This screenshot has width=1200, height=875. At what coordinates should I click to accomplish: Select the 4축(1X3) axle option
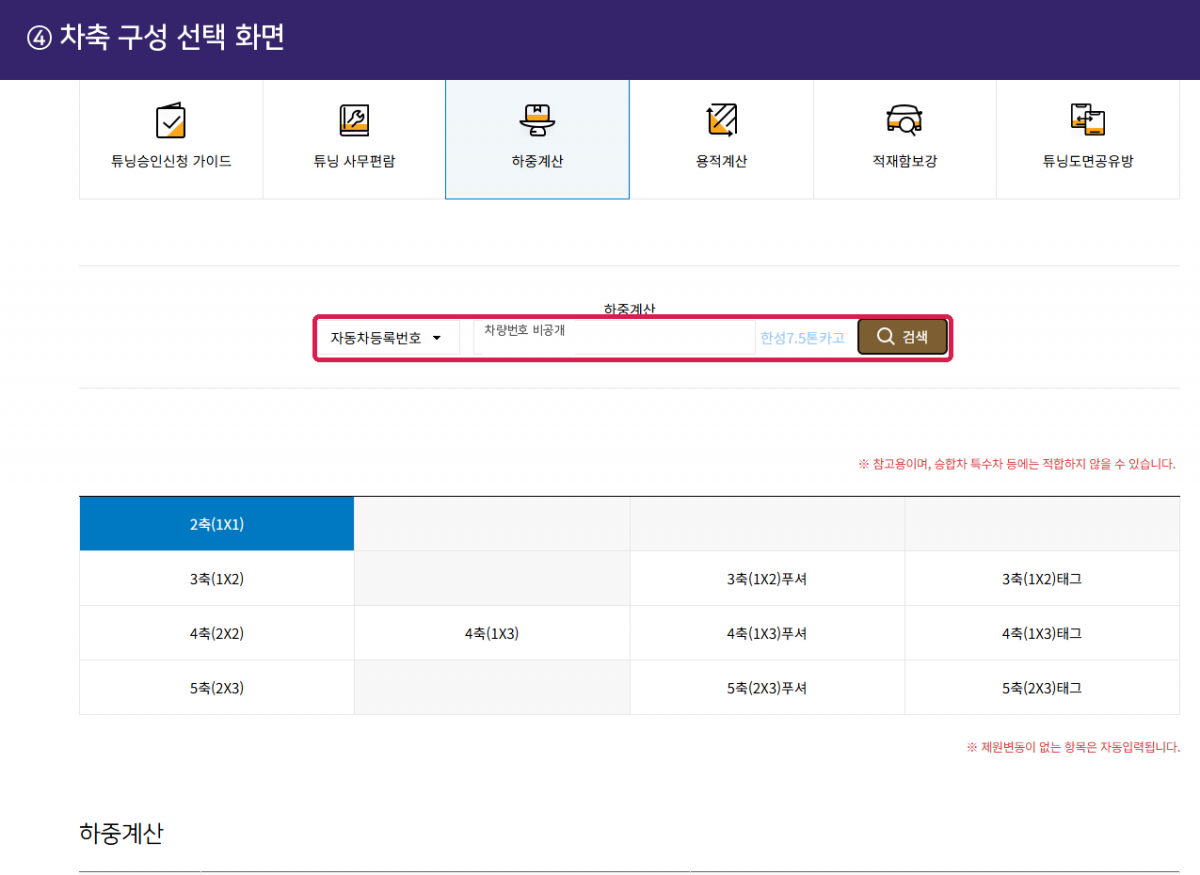pos(492,633)
